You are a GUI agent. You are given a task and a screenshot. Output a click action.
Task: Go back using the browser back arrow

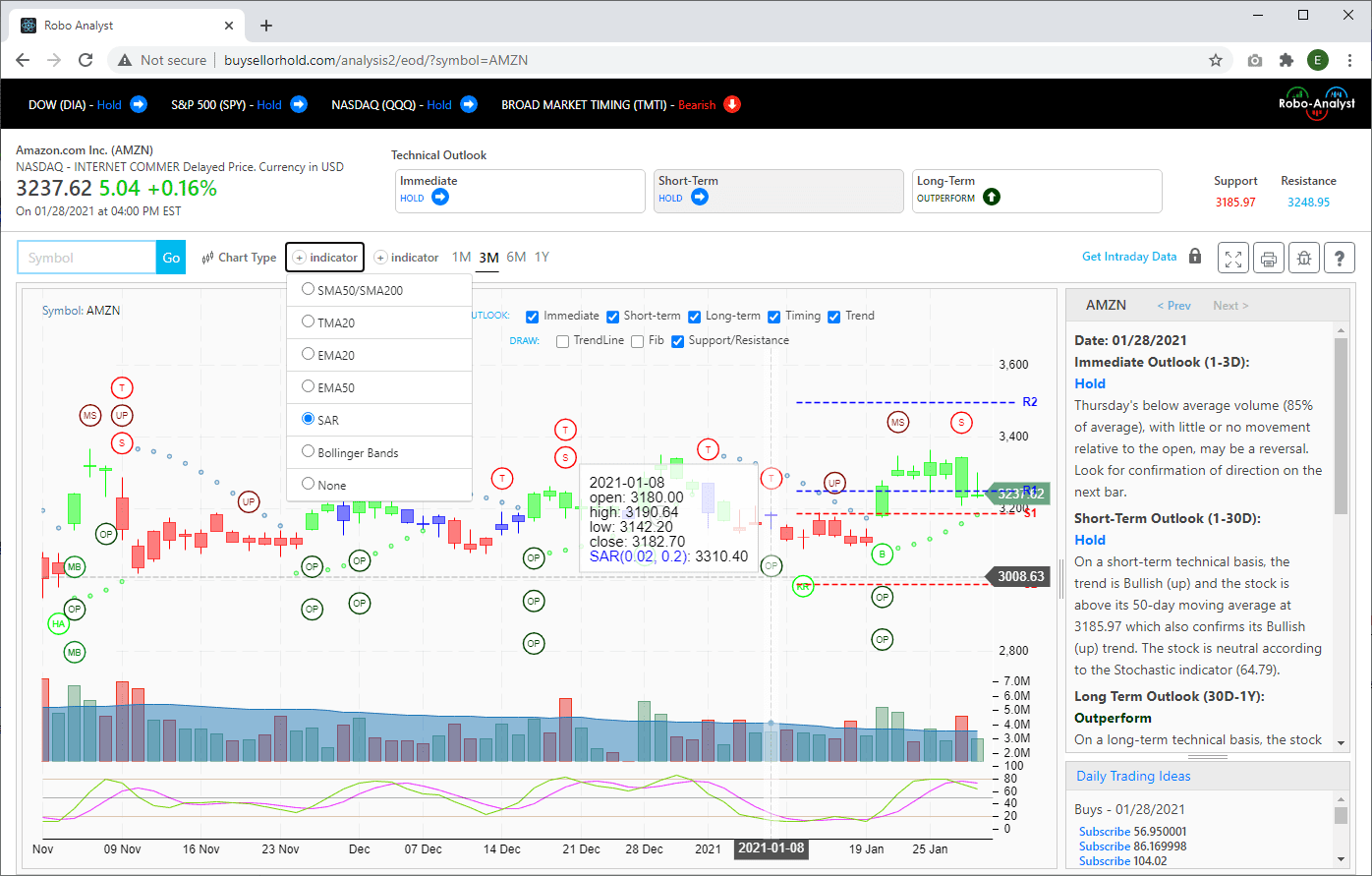pos(25,60)
